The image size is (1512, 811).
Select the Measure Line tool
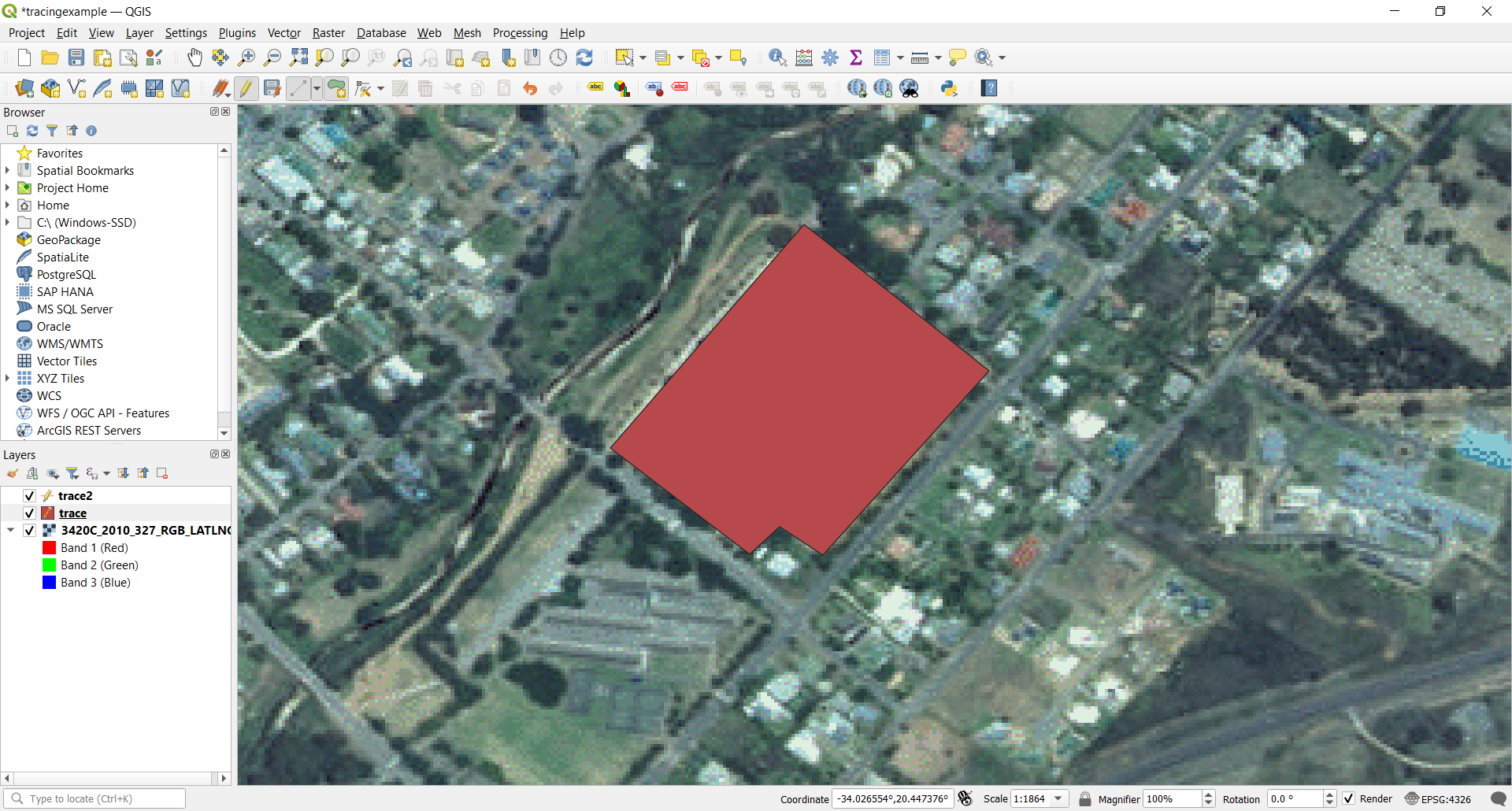(x=920, y=57)
